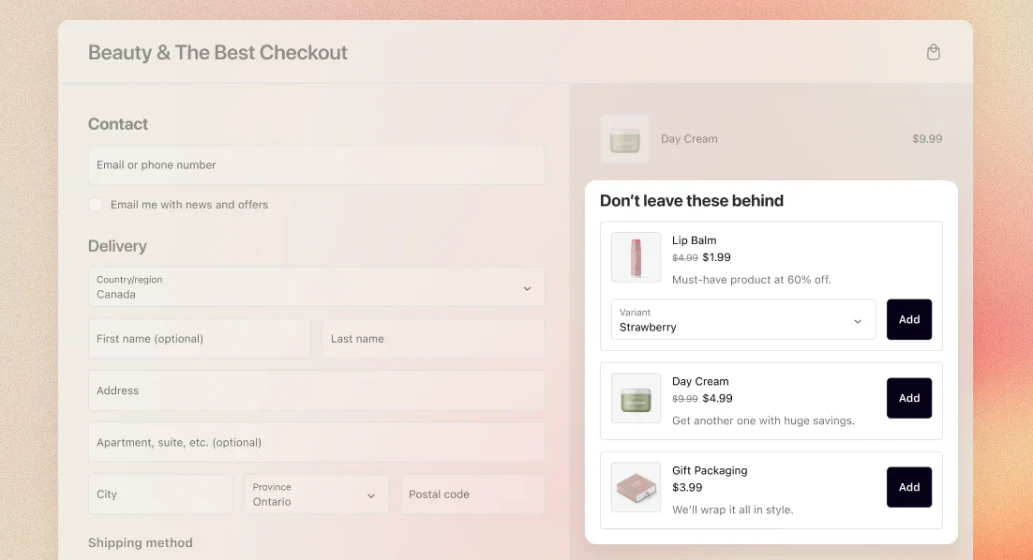
Task: Add discounted Day Cream to the order
Action: [909, 398]
